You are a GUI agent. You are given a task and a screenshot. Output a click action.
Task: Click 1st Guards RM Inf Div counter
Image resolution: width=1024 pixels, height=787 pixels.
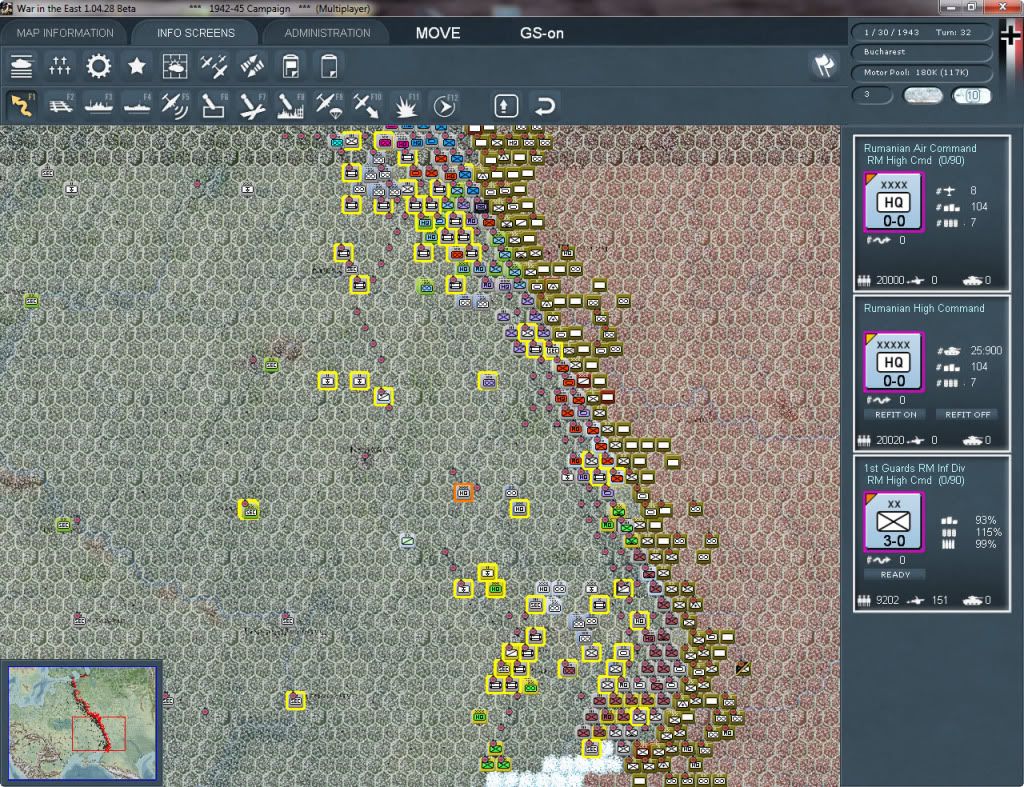(893, 522)
